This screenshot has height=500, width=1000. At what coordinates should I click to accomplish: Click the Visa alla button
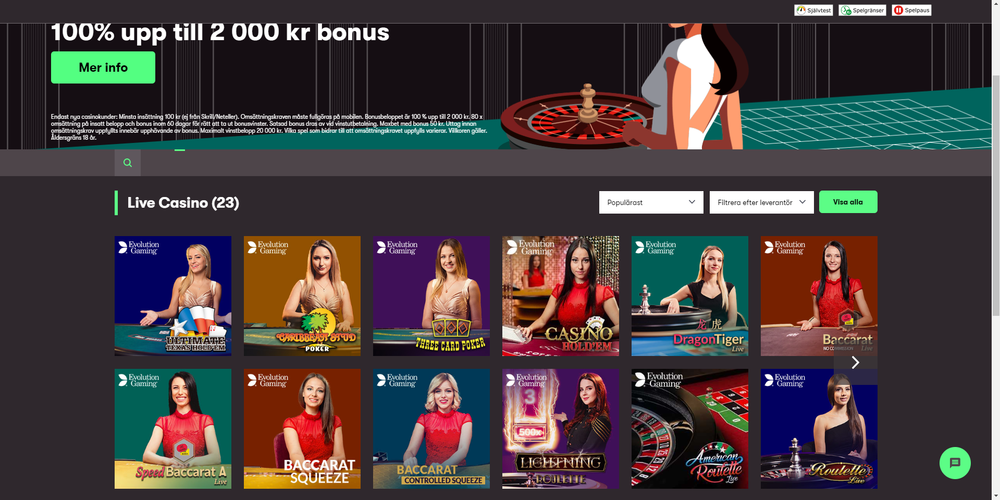(848, 202)
